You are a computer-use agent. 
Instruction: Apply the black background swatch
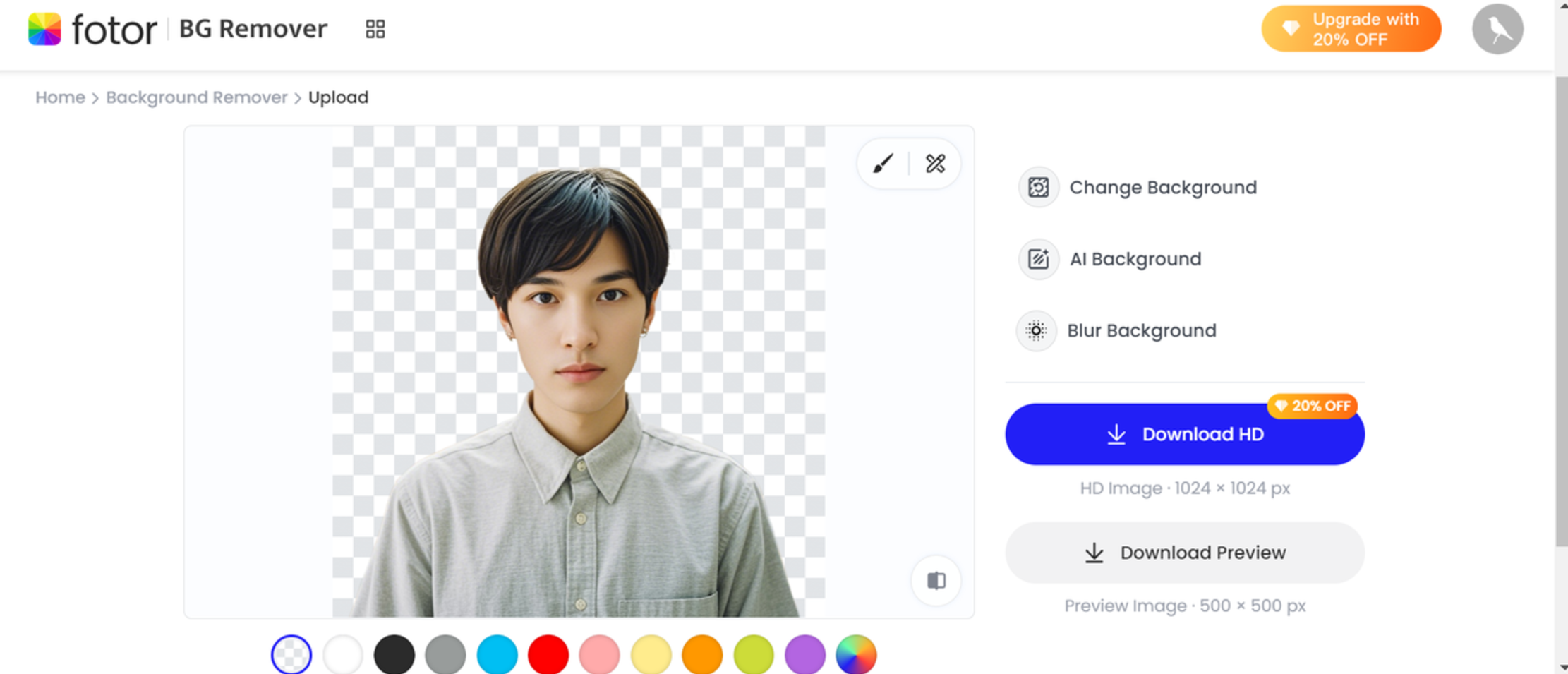pos(394,655)
